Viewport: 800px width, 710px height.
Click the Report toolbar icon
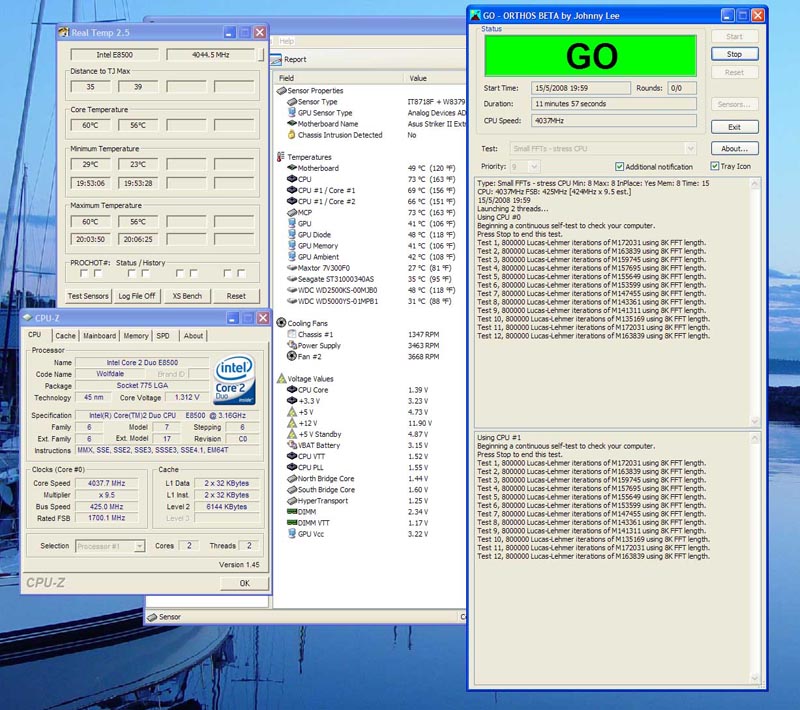click(276, 60)
